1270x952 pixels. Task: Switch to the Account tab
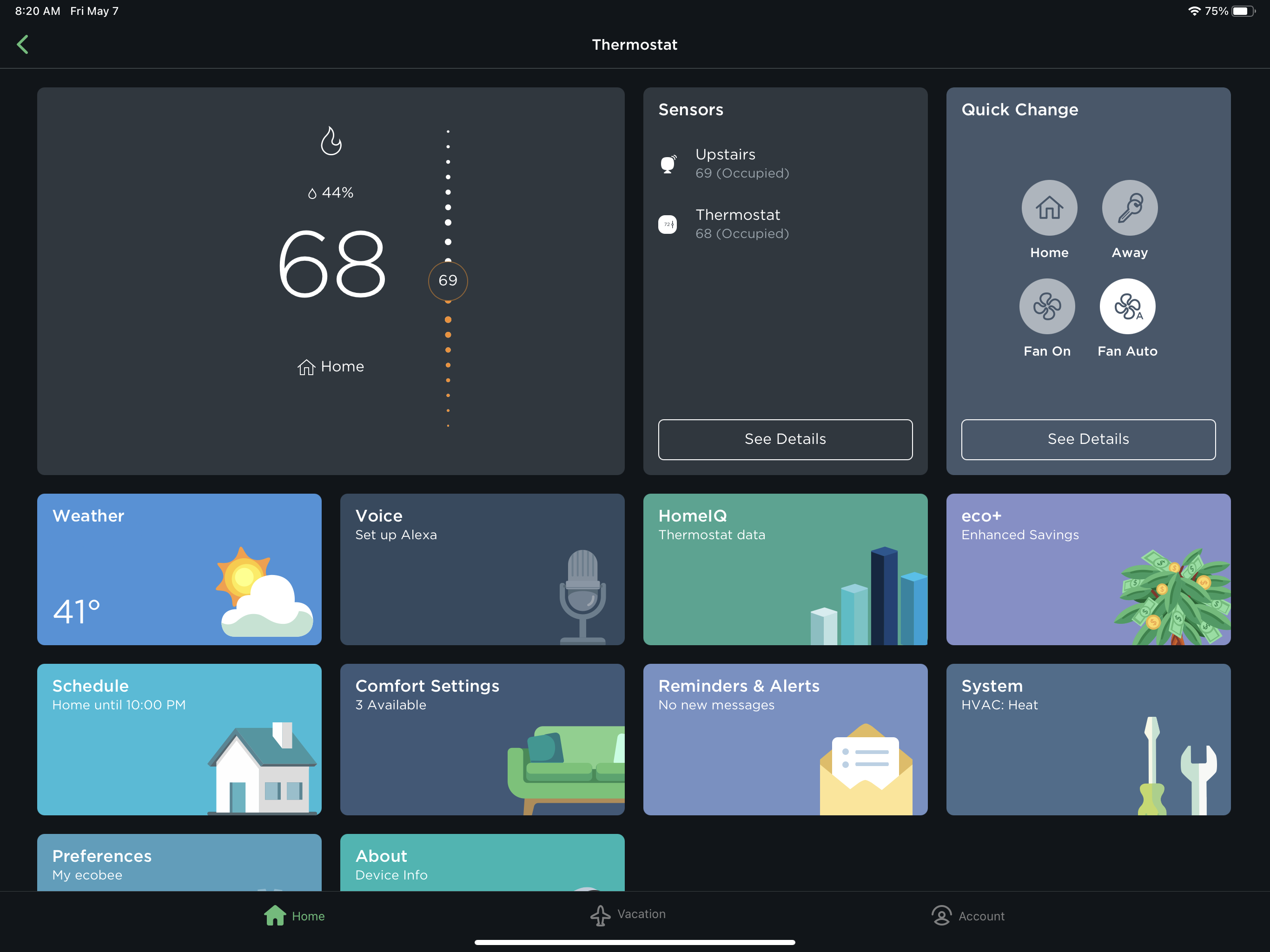point(967,916)
